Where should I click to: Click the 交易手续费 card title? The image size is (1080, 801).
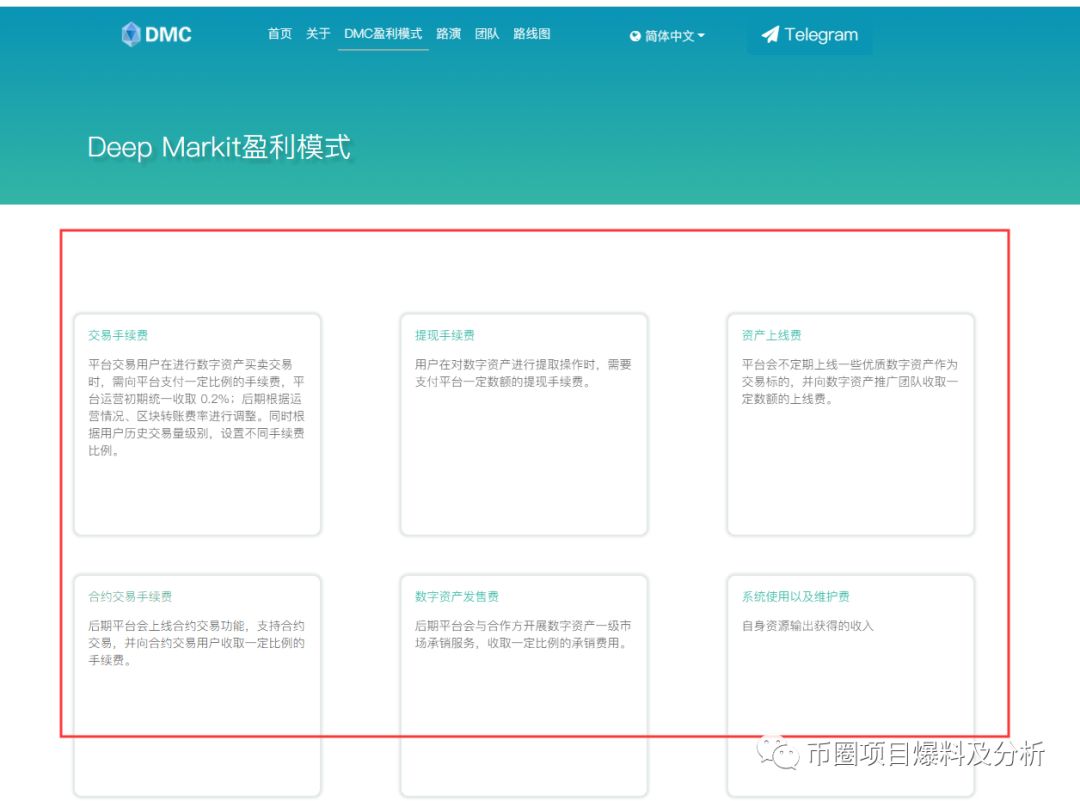(118, 335)
